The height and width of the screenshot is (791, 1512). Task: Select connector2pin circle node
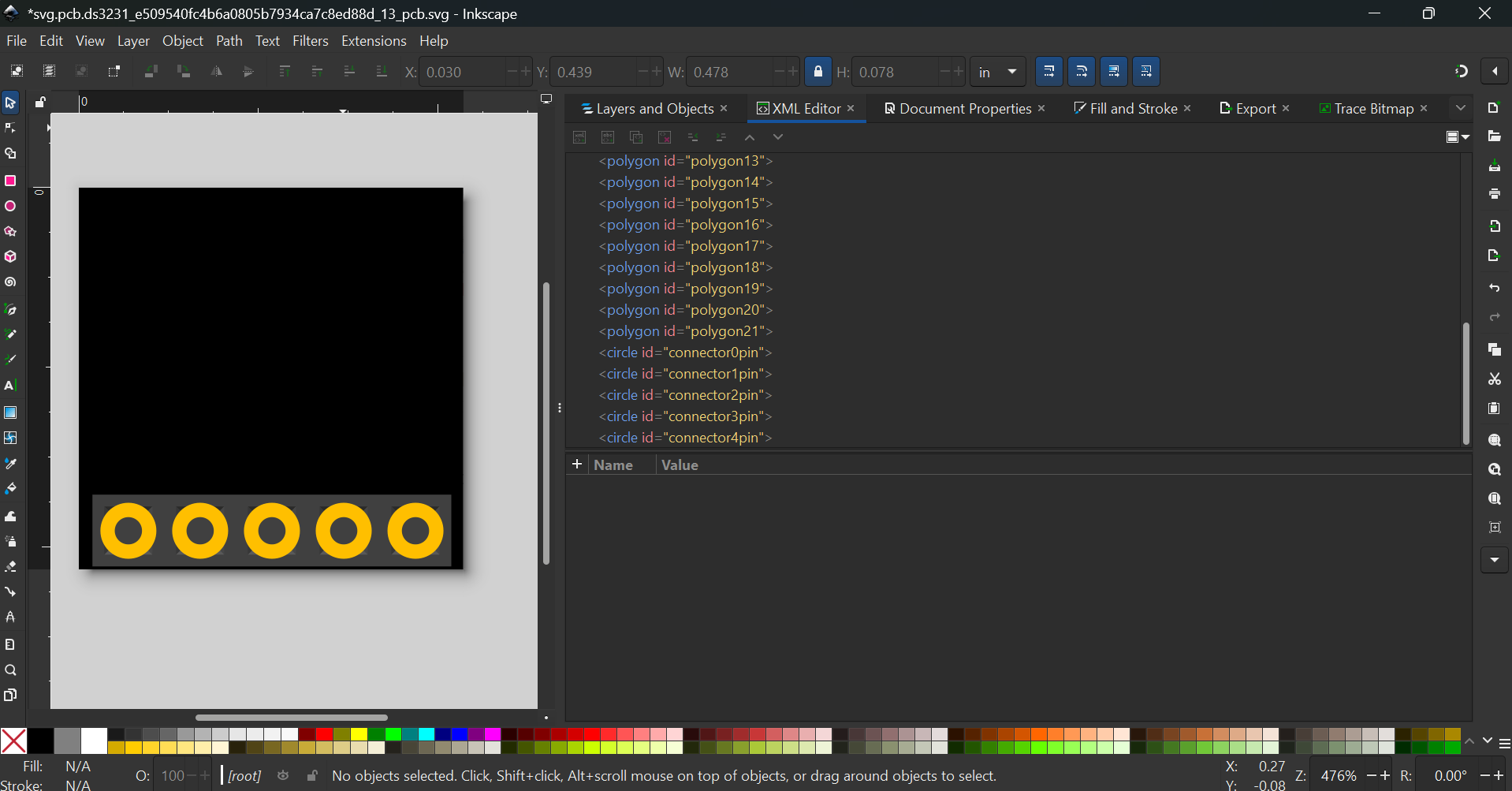(685, 395)
